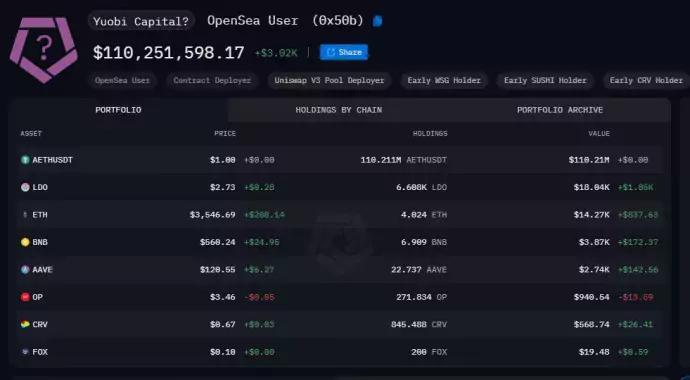Viewport: 690px width, 380px height.
Task: Copy the 0x50b wallet address icon
Action: [x=378, y=21]
